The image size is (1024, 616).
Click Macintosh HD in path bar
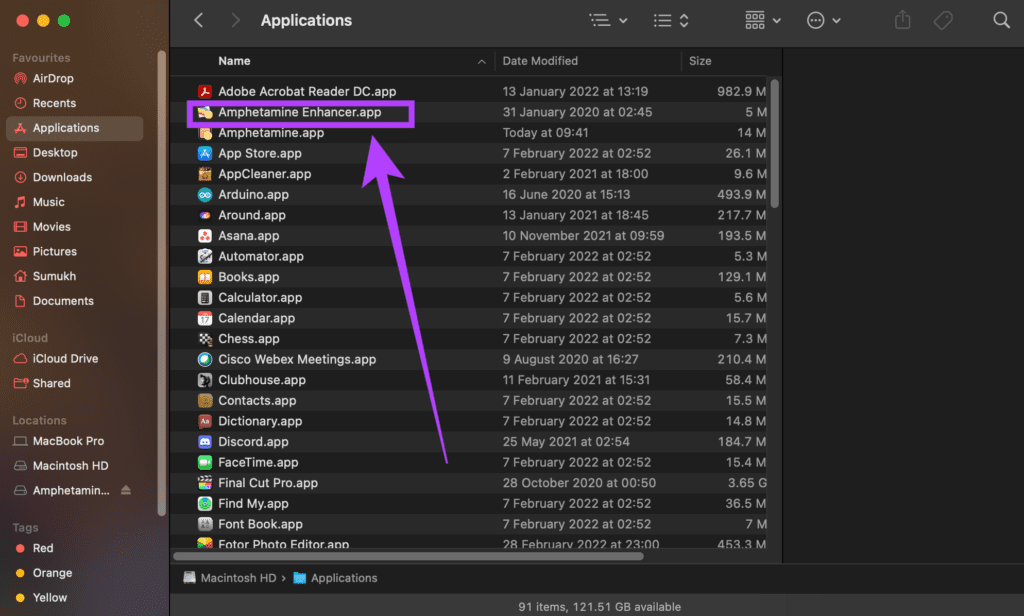click(x=229, y=578)
